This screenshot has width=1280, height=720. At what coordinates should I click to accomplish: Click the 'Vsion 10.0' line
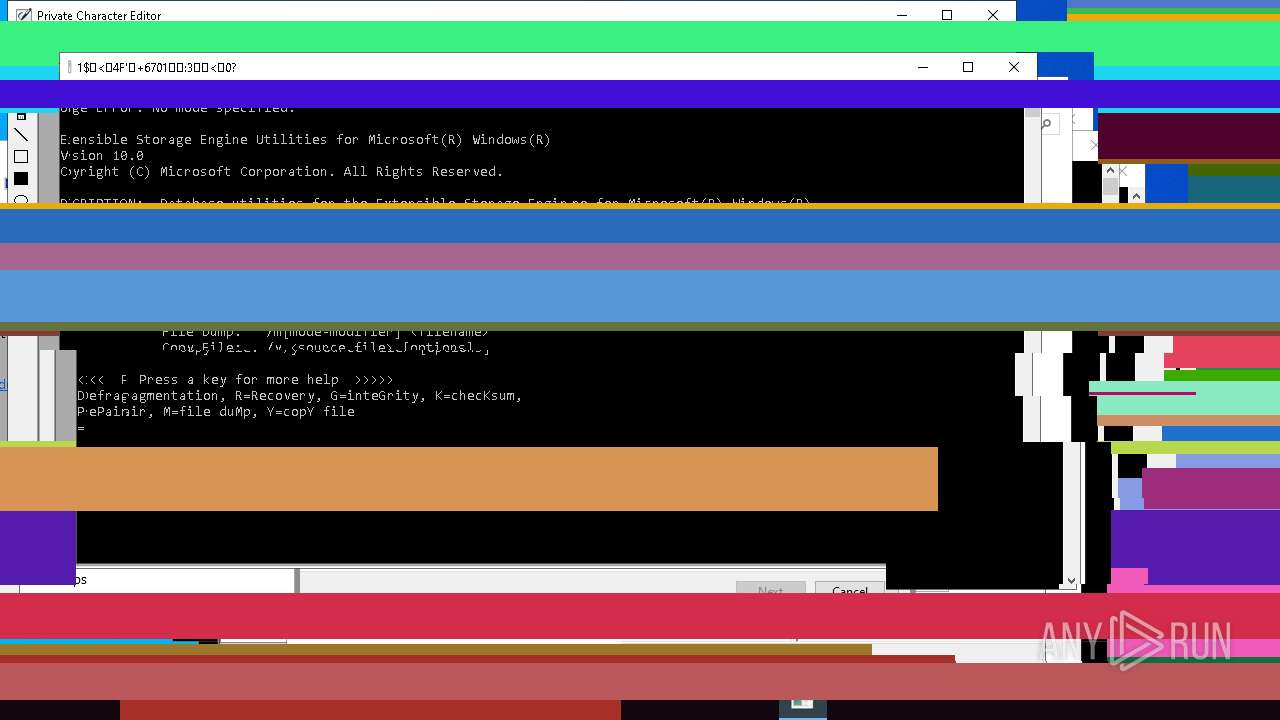pyautogui.click(x=102, y=156)
